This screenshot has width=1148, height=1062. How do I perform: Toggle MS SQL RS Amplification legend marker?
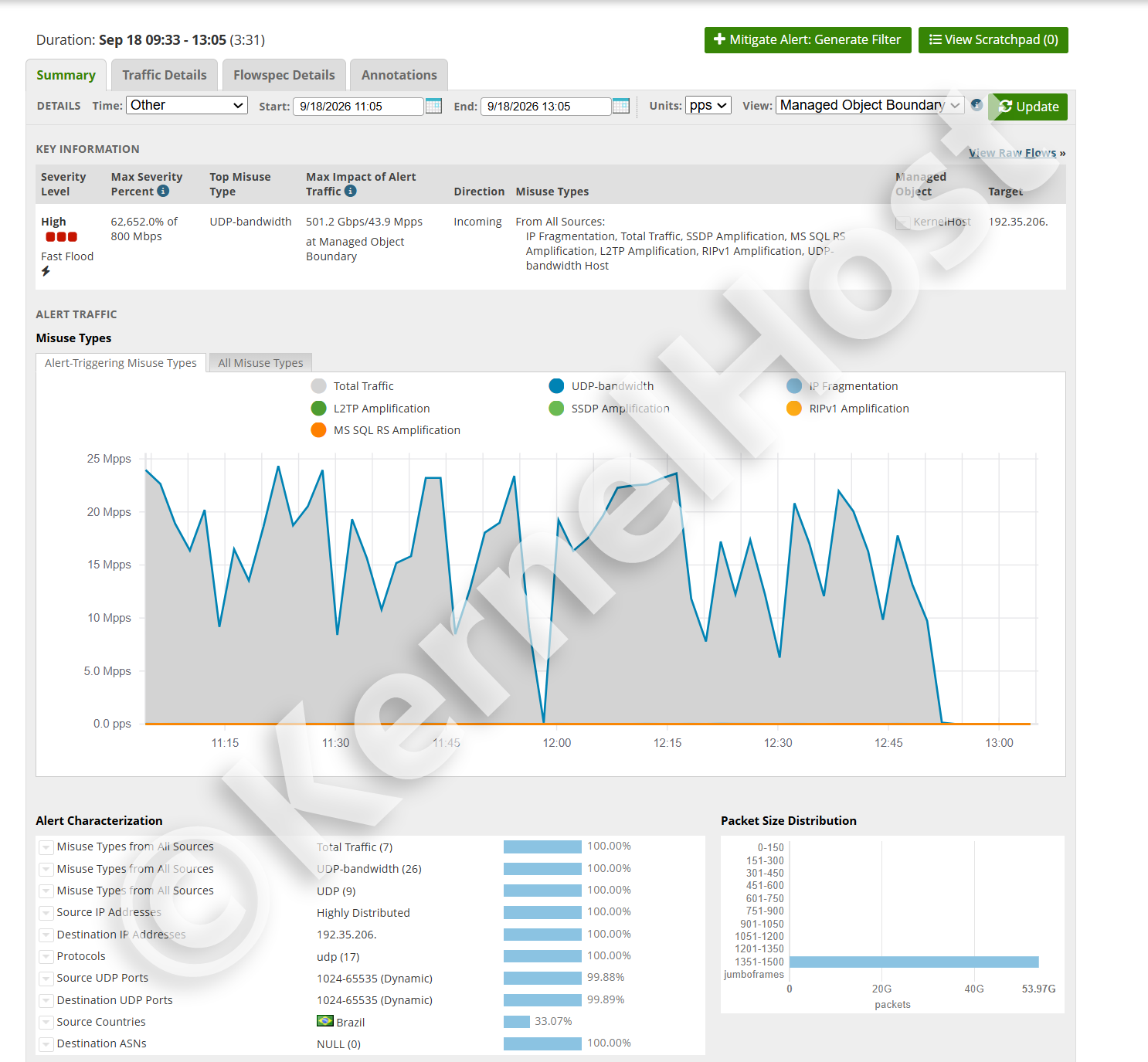coord(318,429)
